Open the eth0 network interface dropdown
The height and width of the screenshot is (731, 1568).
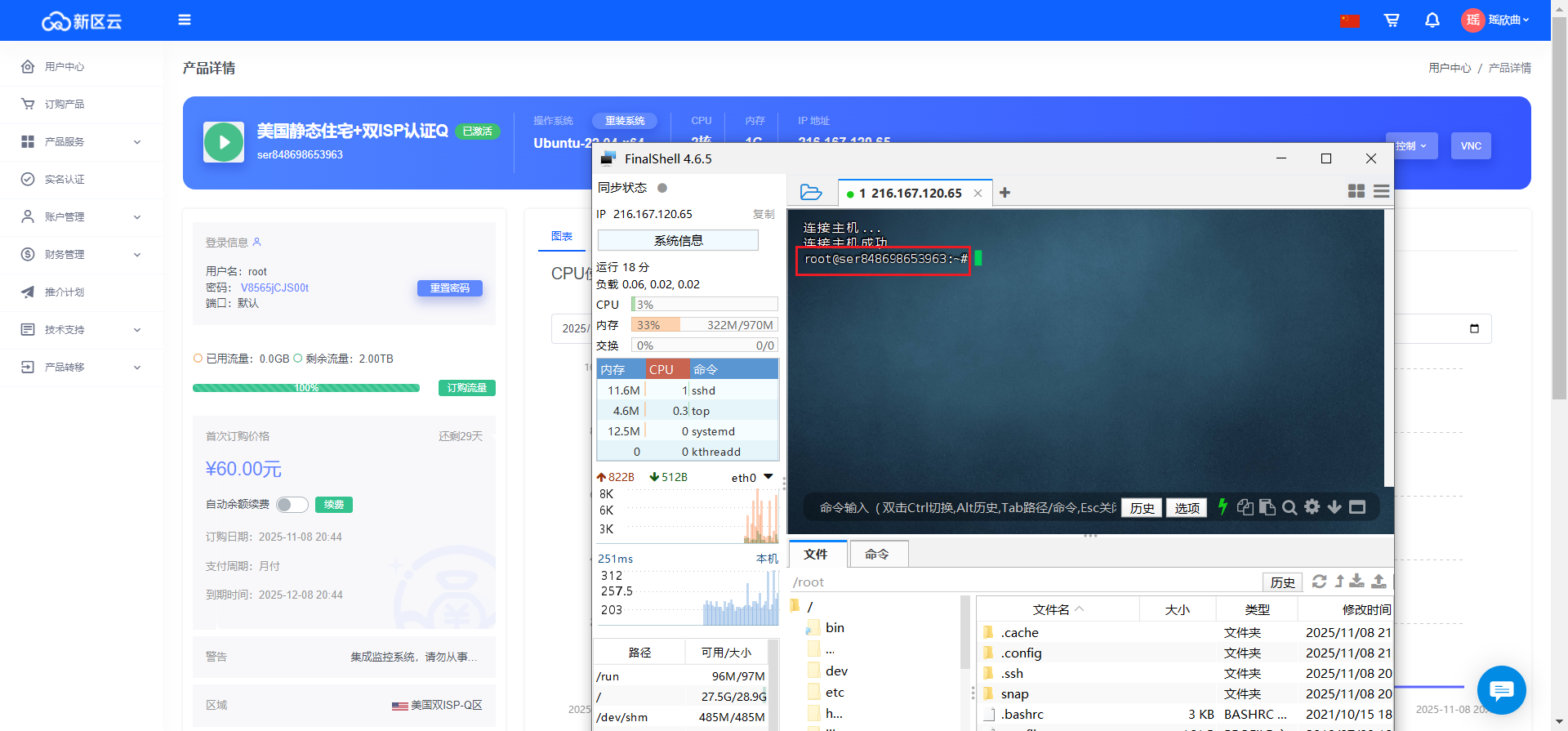(768, 477)
